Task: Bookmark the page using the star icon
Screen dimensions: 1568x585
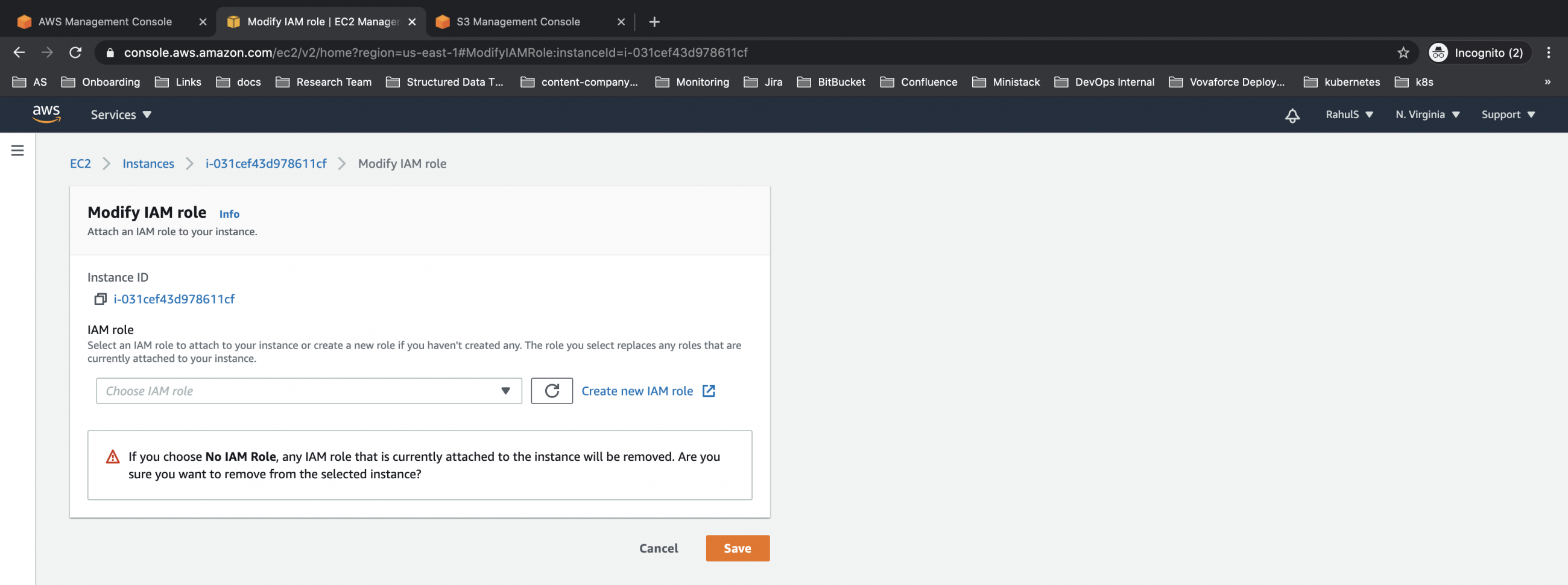Action: coord(1403,52)
